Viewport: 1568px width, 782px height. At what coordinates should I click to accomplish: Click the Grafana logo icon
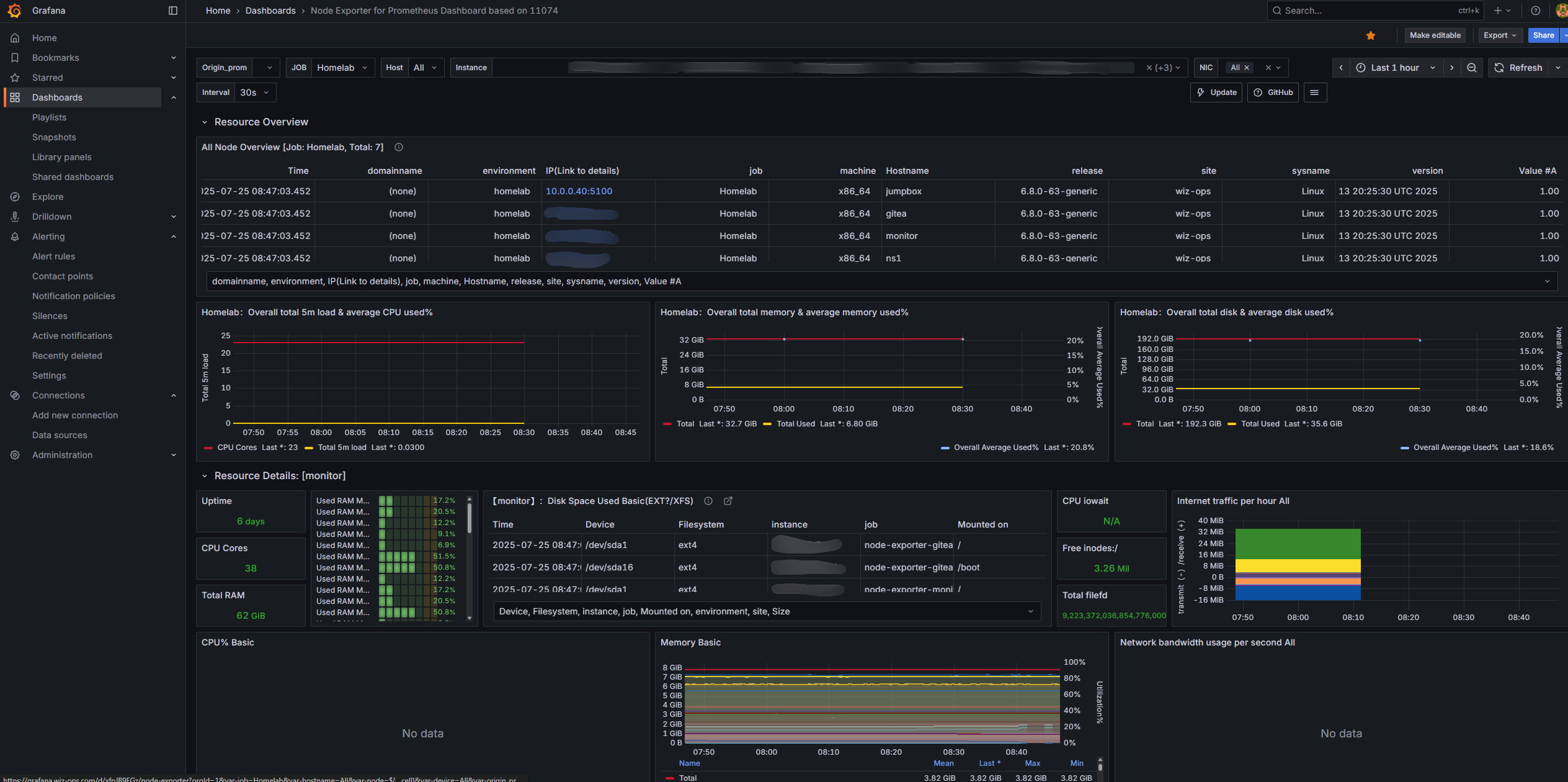(x=14, y=11)
